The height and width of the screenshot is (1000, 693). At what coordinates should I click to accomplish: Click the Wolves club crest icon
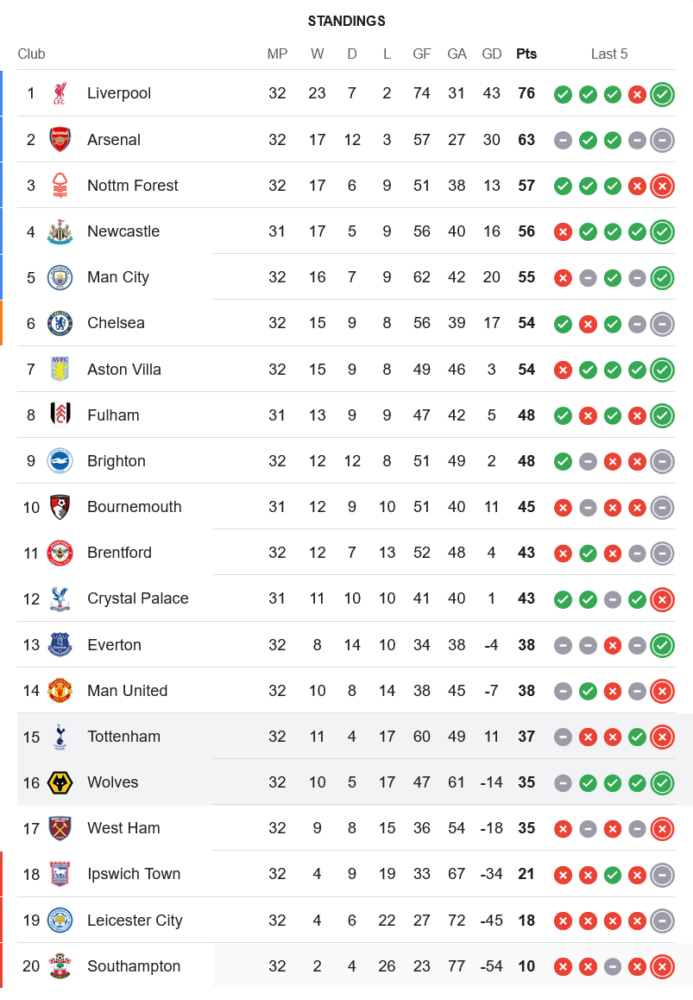tap(60, 783)
